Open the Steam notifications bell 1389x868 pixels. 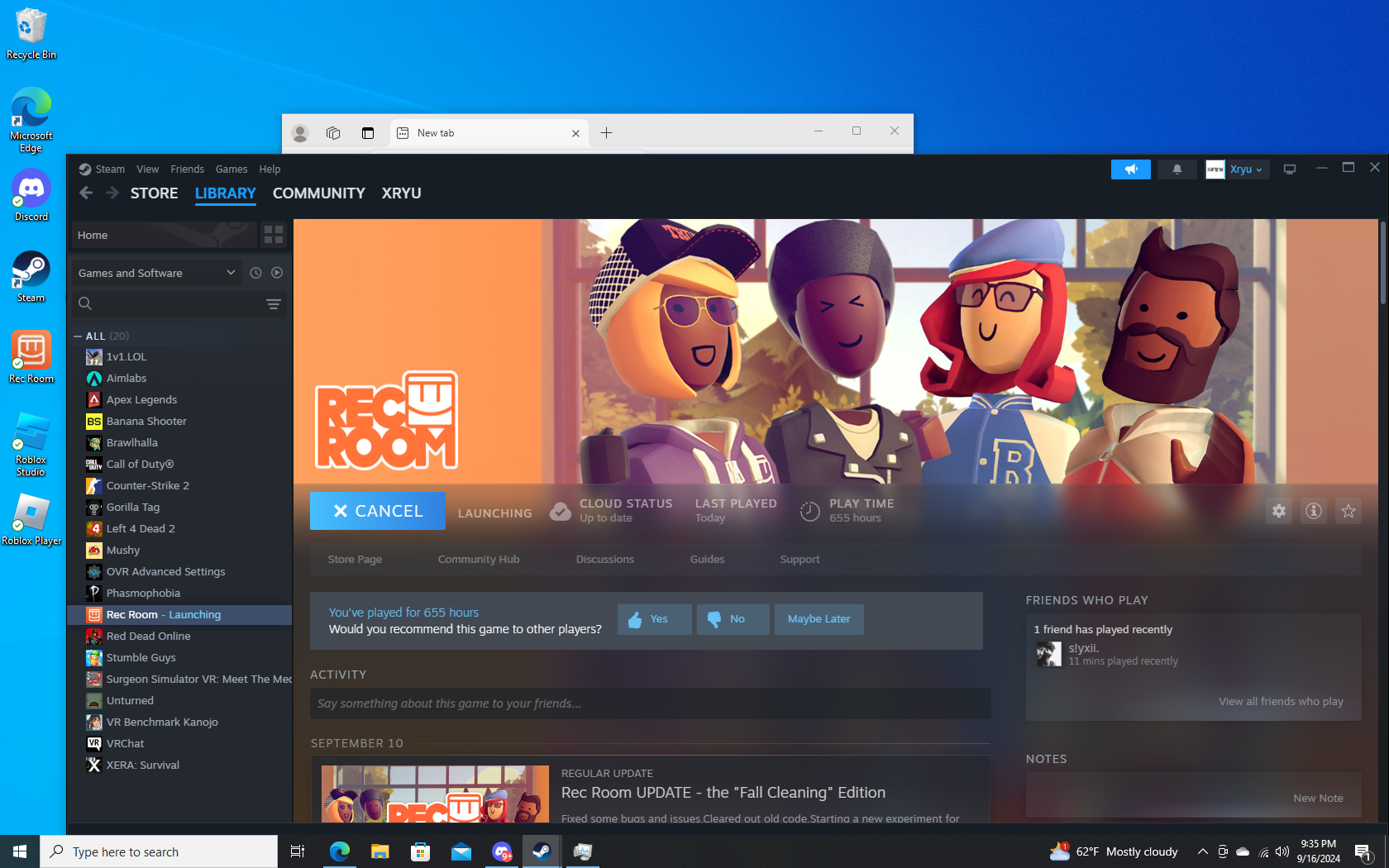click(1177, 169)
